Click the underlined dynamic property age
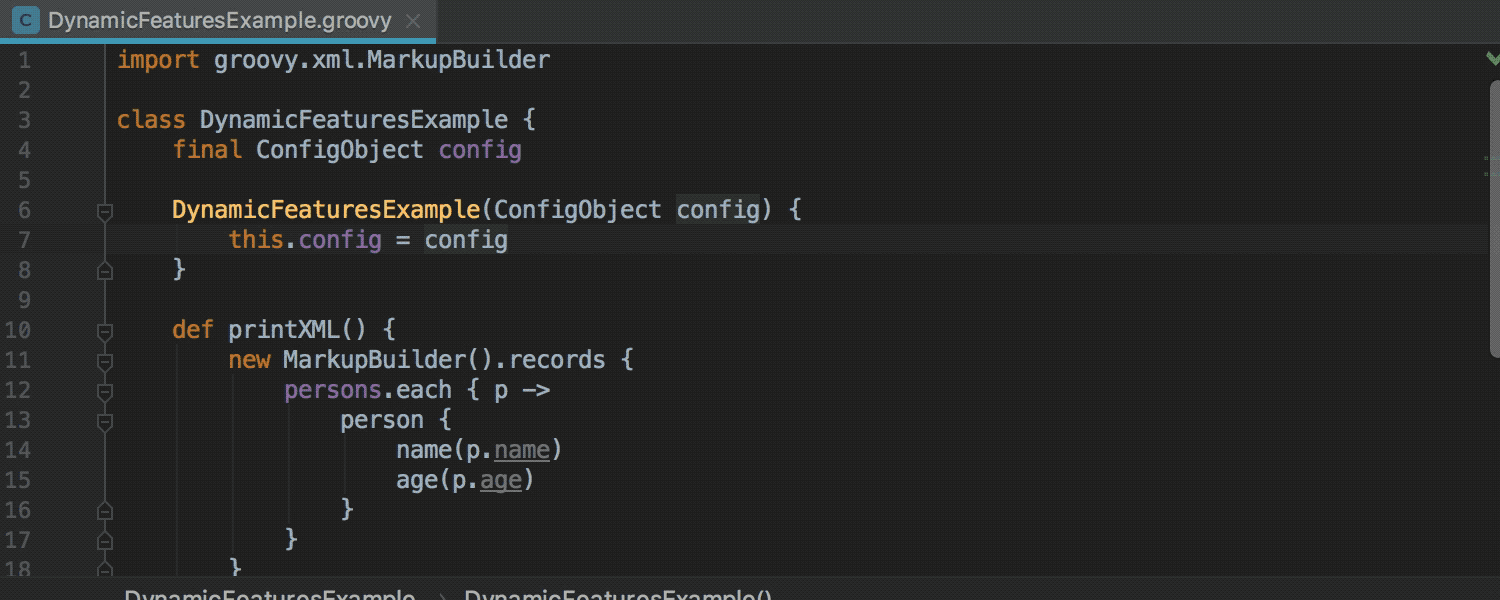This screenshot has width=1500, height=600. click(x=499, y=479)
